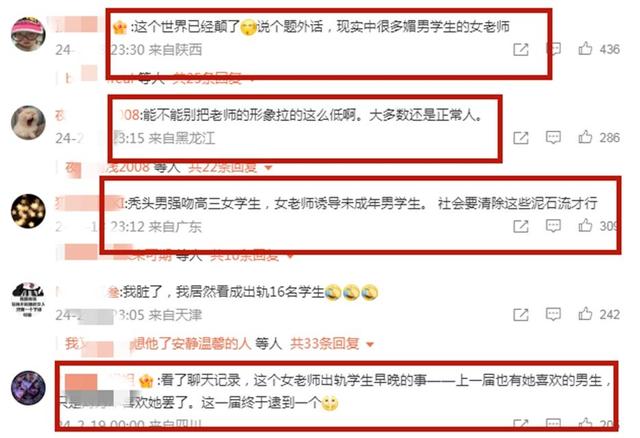The image size is (640, 438).
Task: Open the sparkling lights avatar profile
Action: point(28,211)
